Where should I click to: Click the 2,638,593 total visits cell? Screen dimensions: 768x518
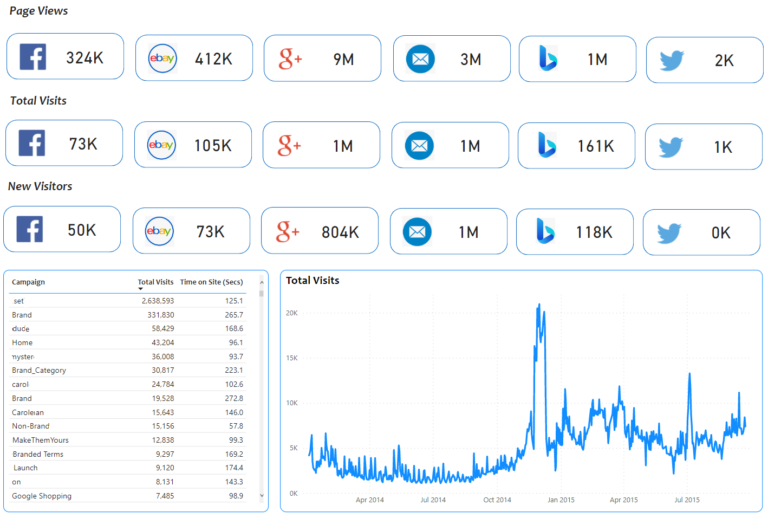(158, 301)
